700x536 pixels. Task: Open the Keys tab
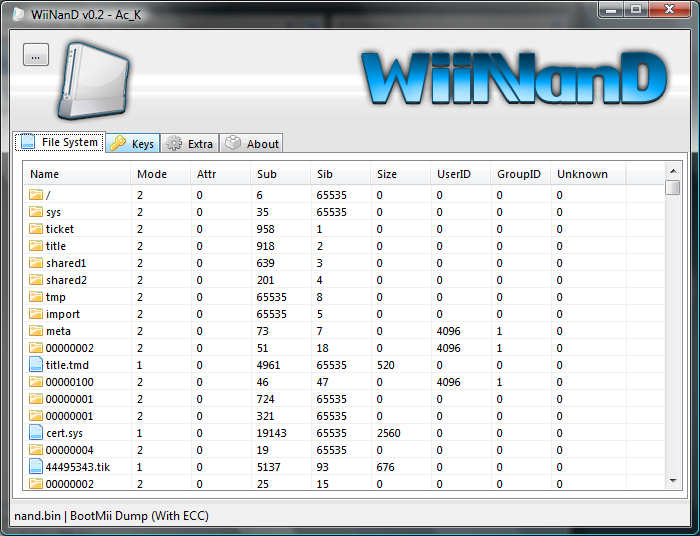(133, 143)
